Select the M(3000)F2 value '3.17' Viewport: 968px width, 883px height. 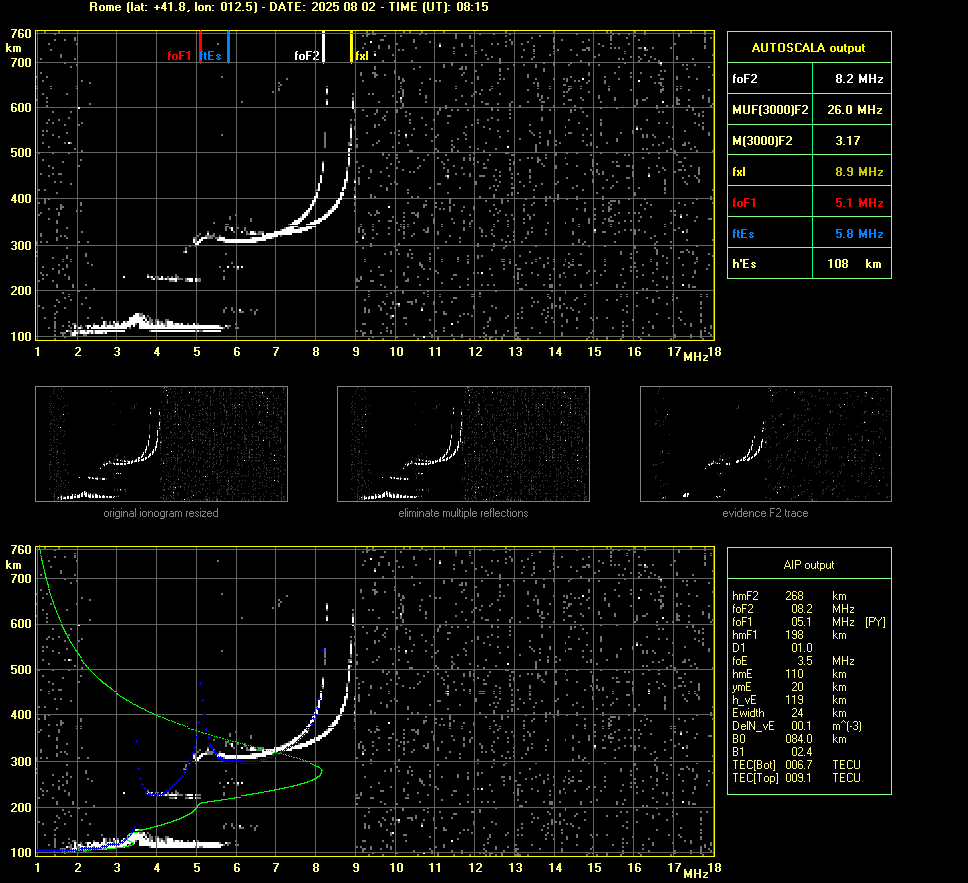pos(848,141)
